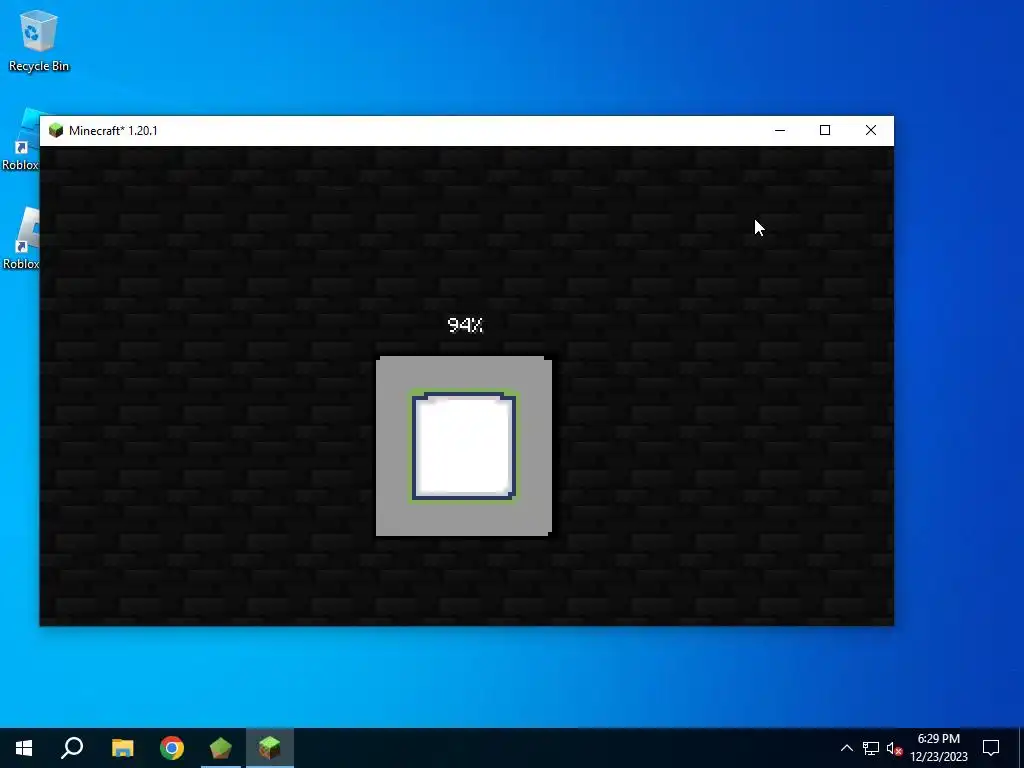Open Windows Search magnifier icon
This screenshot has width=1024, height=768.
72,748
